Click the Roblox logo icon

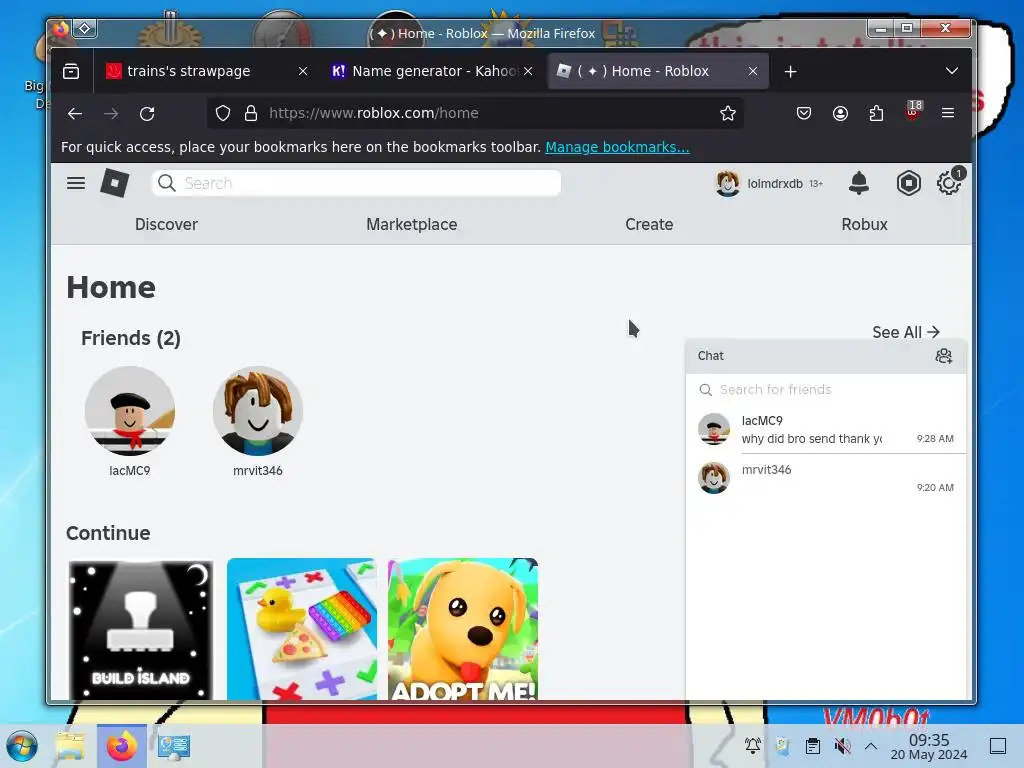point(114,184)
